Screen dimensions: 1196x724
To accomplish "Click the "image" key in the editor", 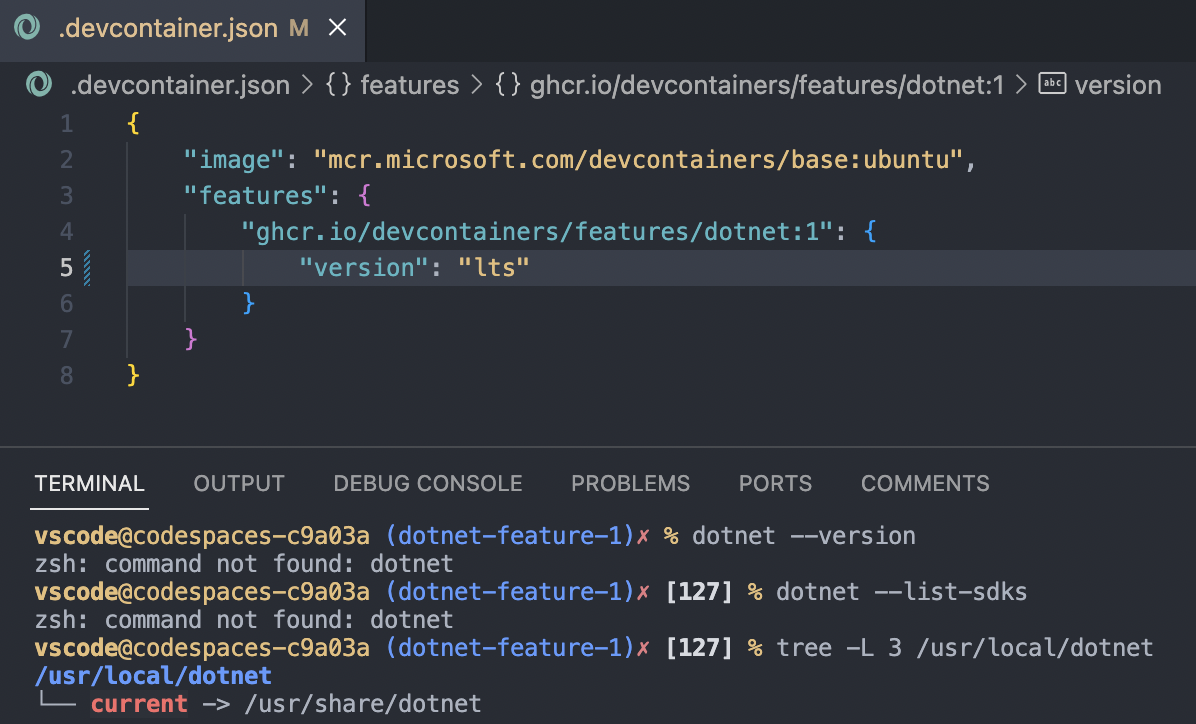I will (234, 159).
